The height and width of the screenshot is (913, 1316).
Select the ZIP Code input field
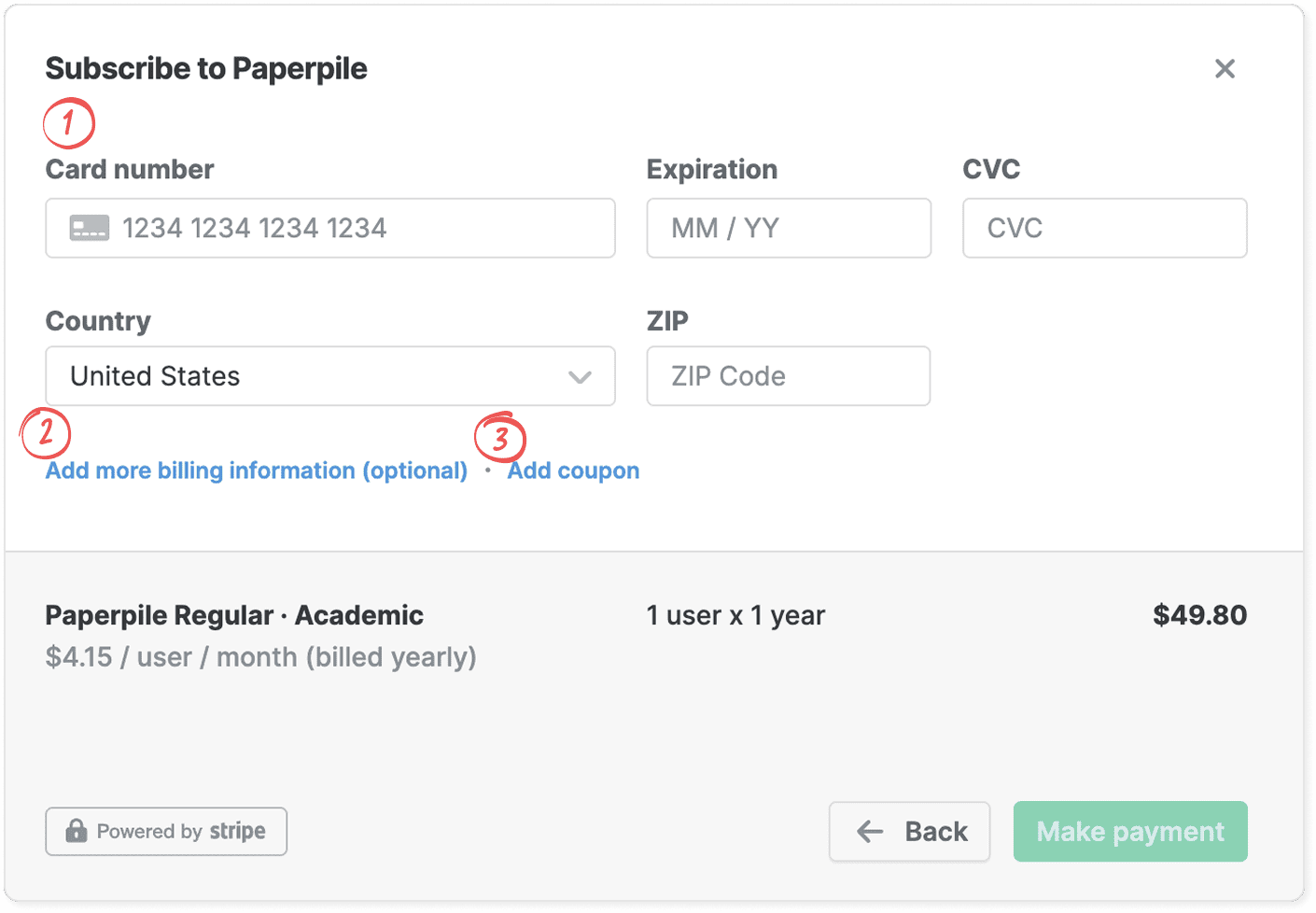tap(789, 376)
